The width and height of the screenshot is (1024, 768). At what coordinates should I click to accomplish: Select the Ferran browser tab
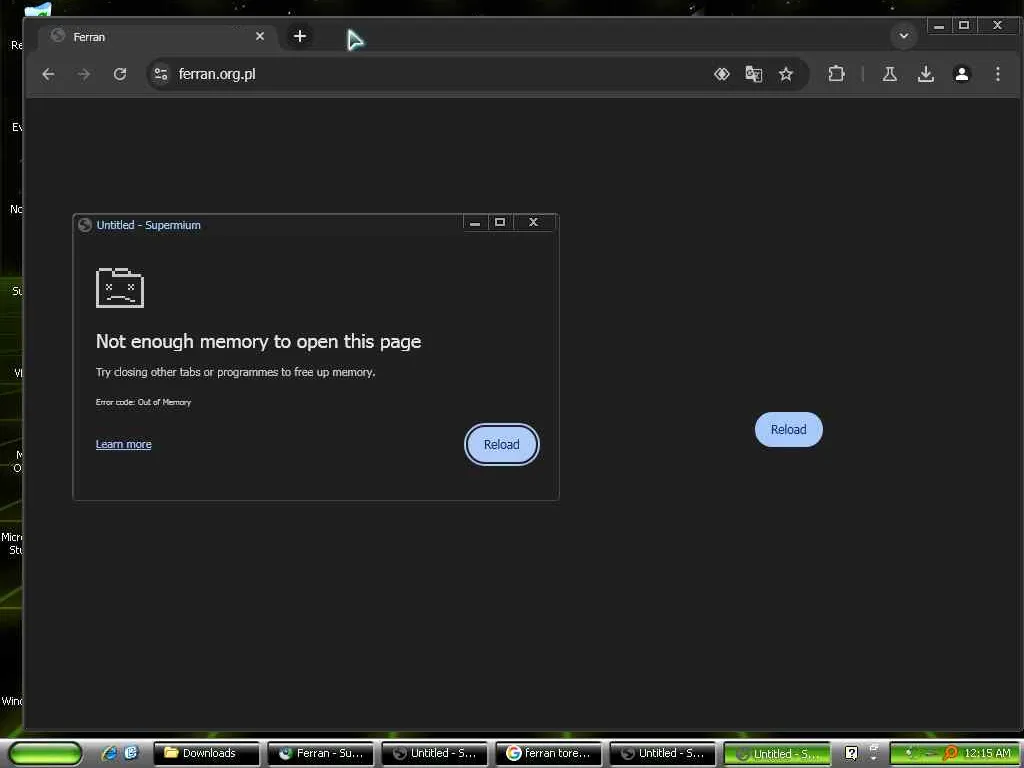pos(158,37)
